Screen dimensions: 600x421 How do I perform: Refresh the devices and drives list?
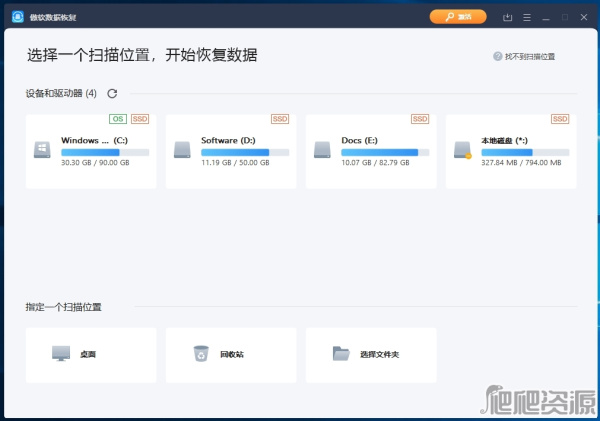click(112, 93)
